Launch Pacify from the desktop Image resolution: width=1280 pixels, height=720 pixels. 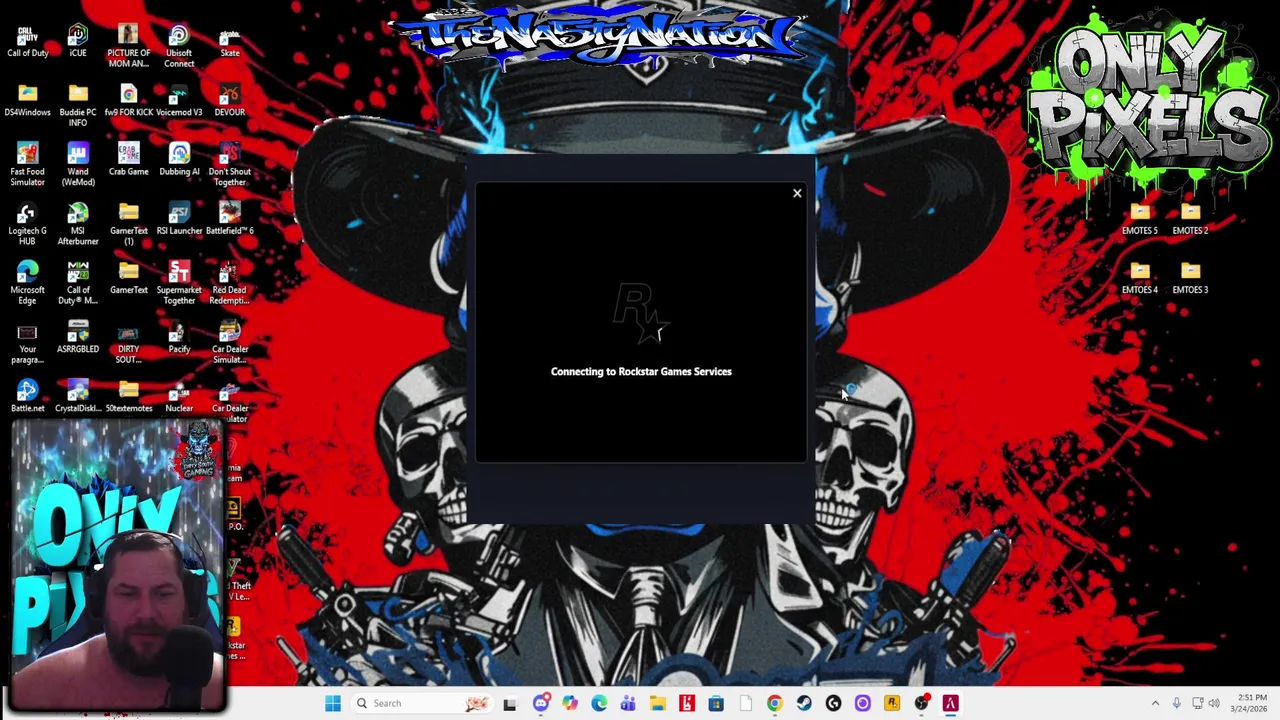pos(179,338)
